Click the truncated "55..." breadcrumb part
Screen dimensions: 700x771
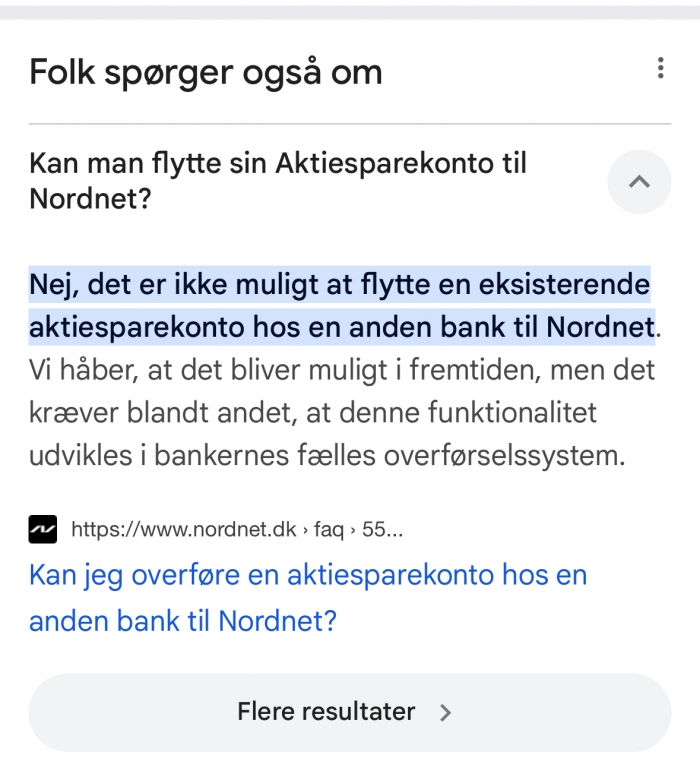tap(383, 529)
